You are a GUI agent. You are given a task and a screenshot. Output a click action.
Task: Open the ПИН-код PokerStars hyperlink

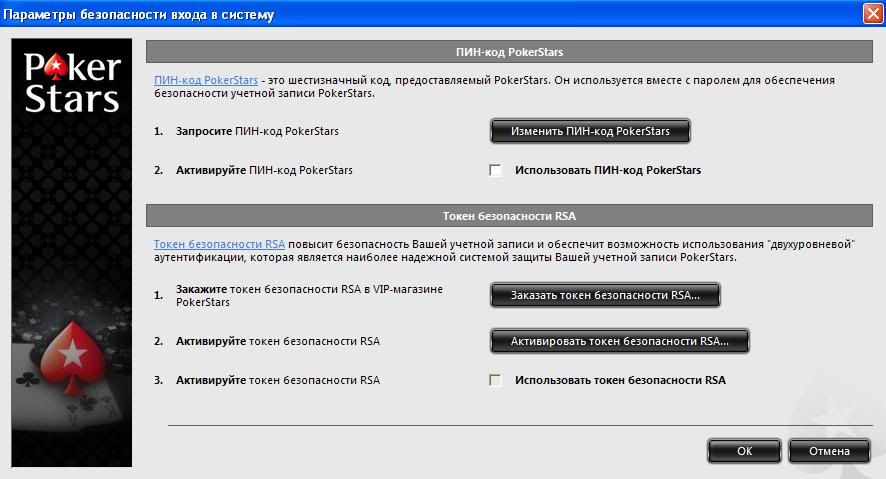click(x=206, y=80)
